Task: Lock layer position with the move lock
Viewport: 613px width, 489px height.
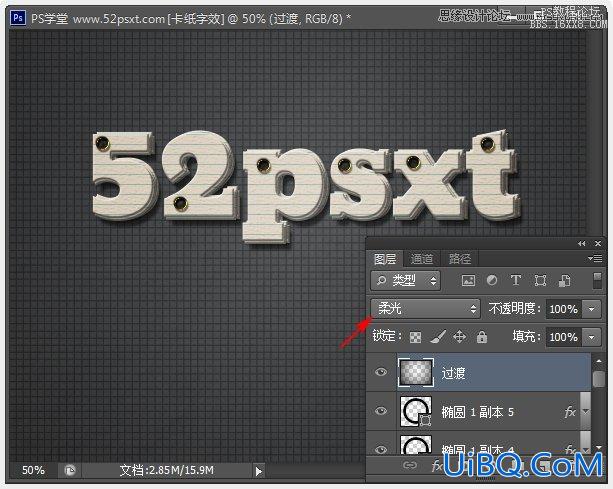Action: point(459,337)
